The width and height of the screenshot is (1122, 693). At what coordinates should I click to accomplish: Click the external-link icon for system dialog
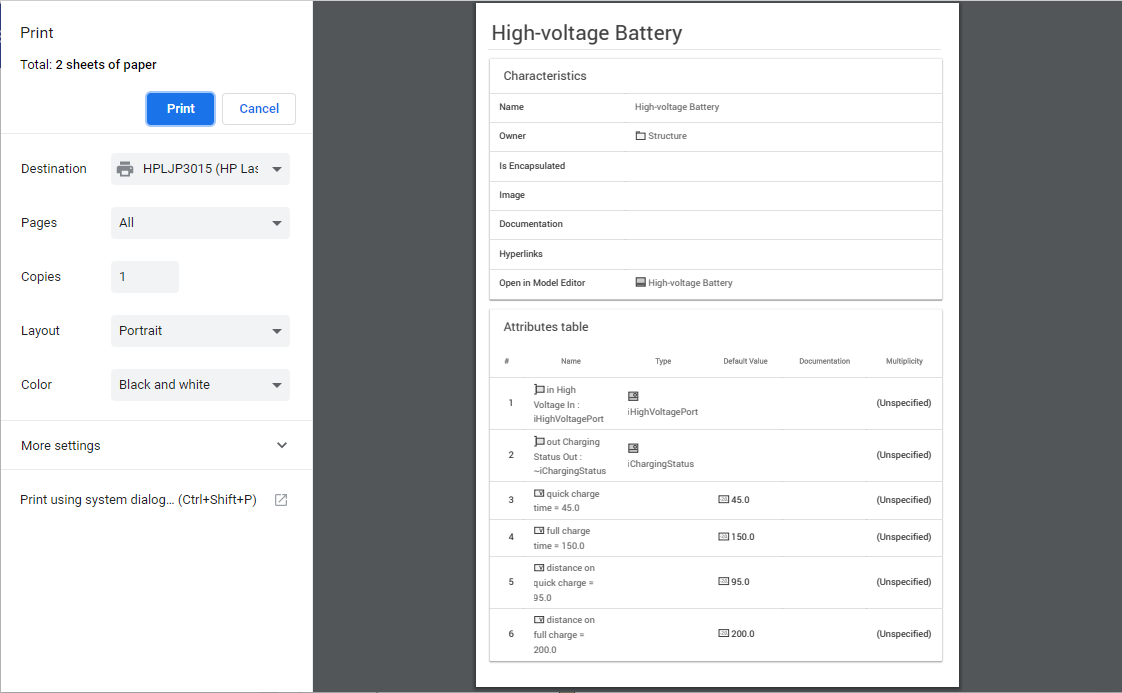pyautogui.click(x=281, y=500)
